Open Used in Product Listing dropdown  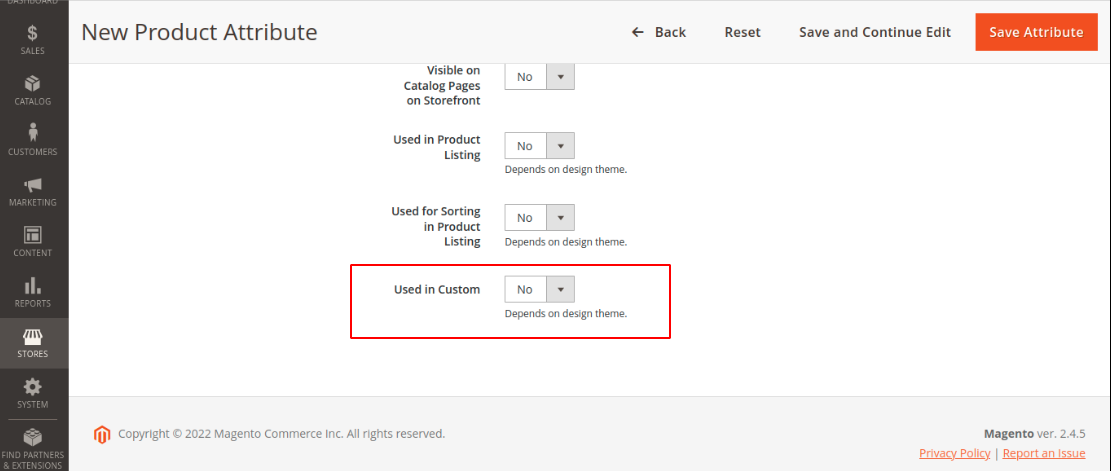click(539, 146)
